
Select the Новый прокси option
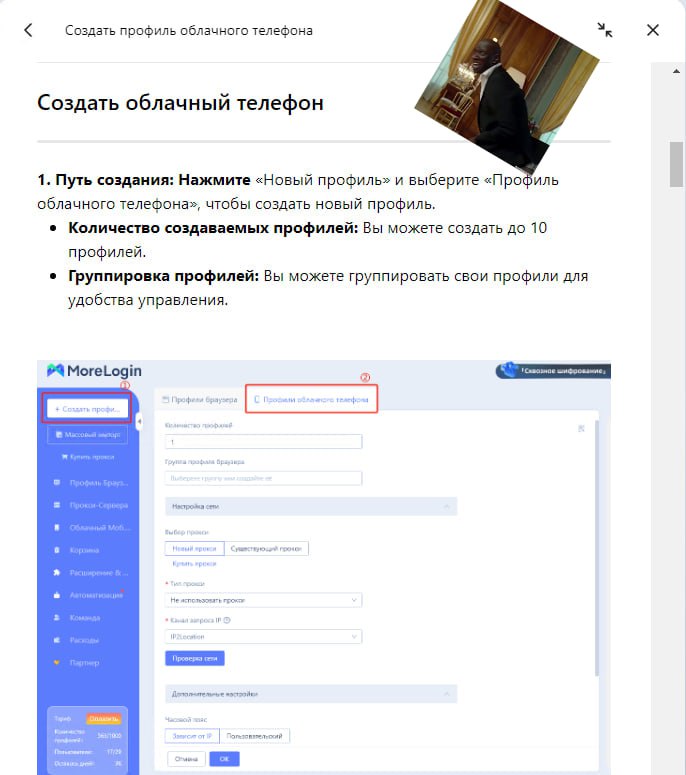click(194, 548)
